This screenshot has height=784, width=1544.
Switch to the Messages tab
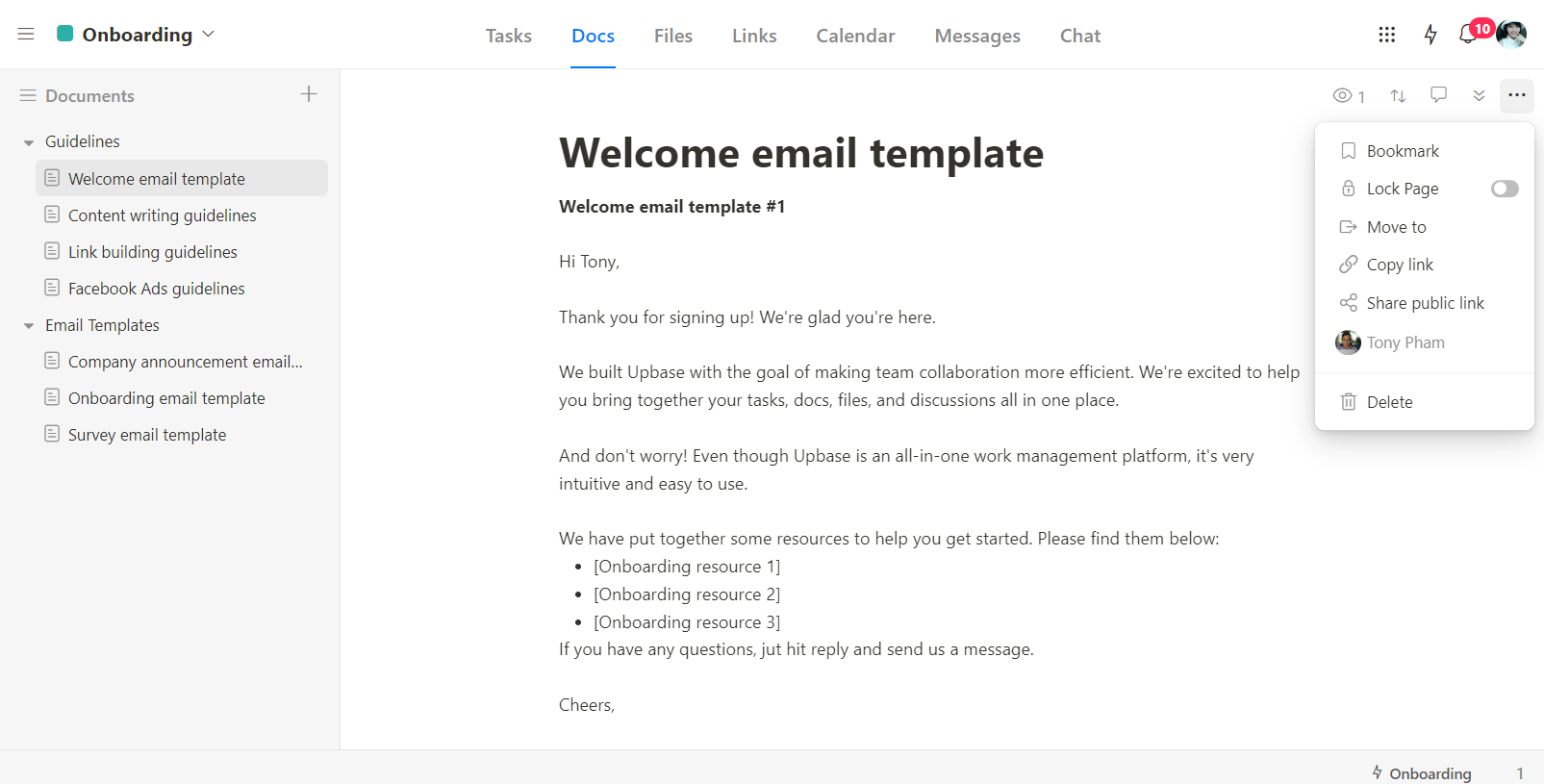977,36
